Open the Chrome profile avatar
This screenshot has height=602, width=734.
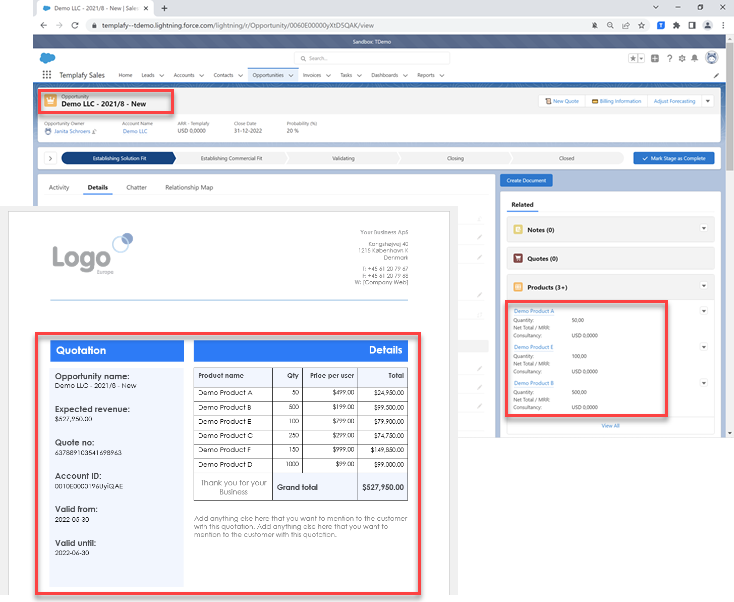[708, 25]
